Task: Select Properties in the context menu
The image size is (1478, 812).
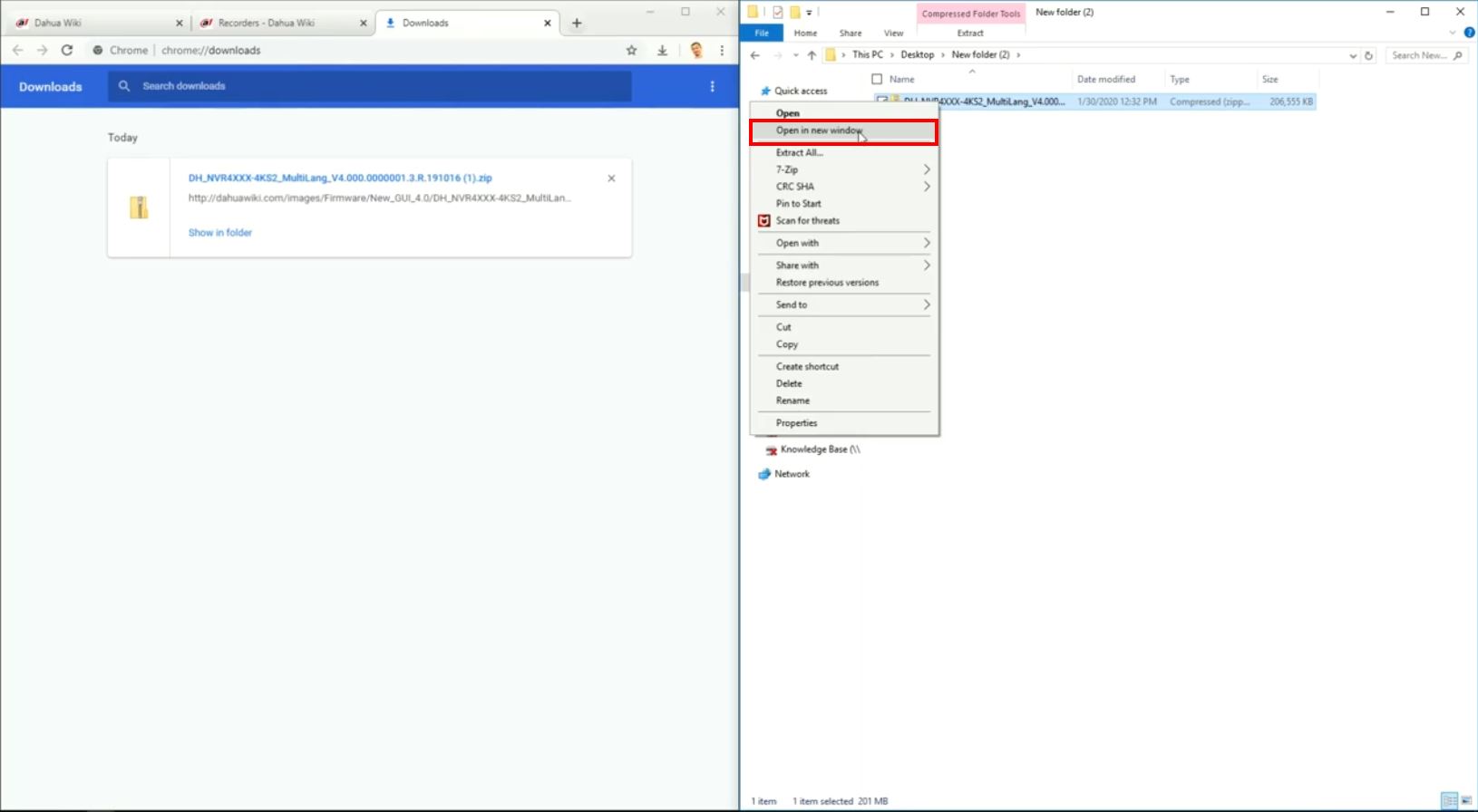Action: (796, 423)
